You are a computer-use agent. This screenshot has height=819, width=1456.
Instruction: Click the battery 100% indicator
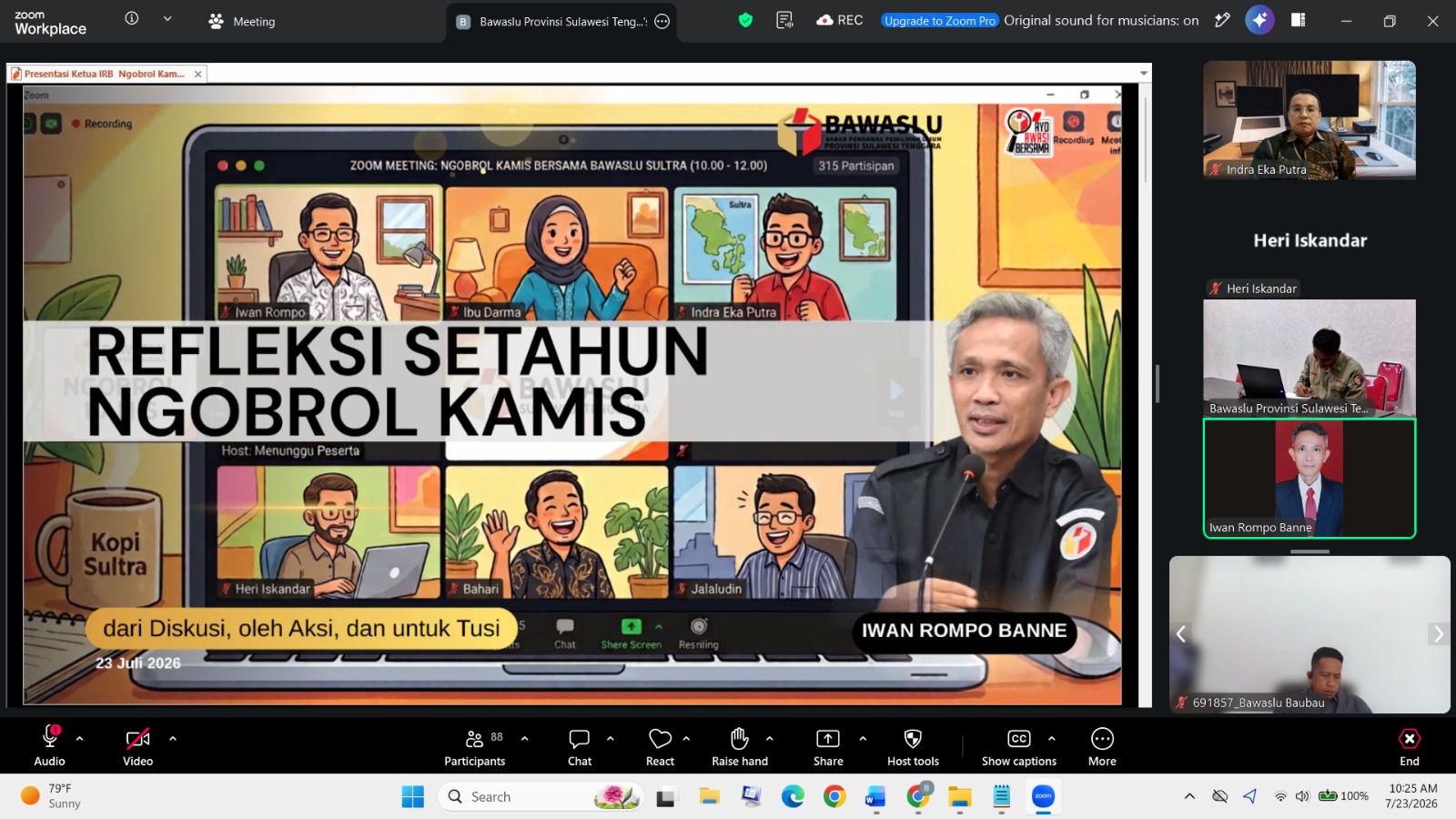click(x=1343, y=796)
